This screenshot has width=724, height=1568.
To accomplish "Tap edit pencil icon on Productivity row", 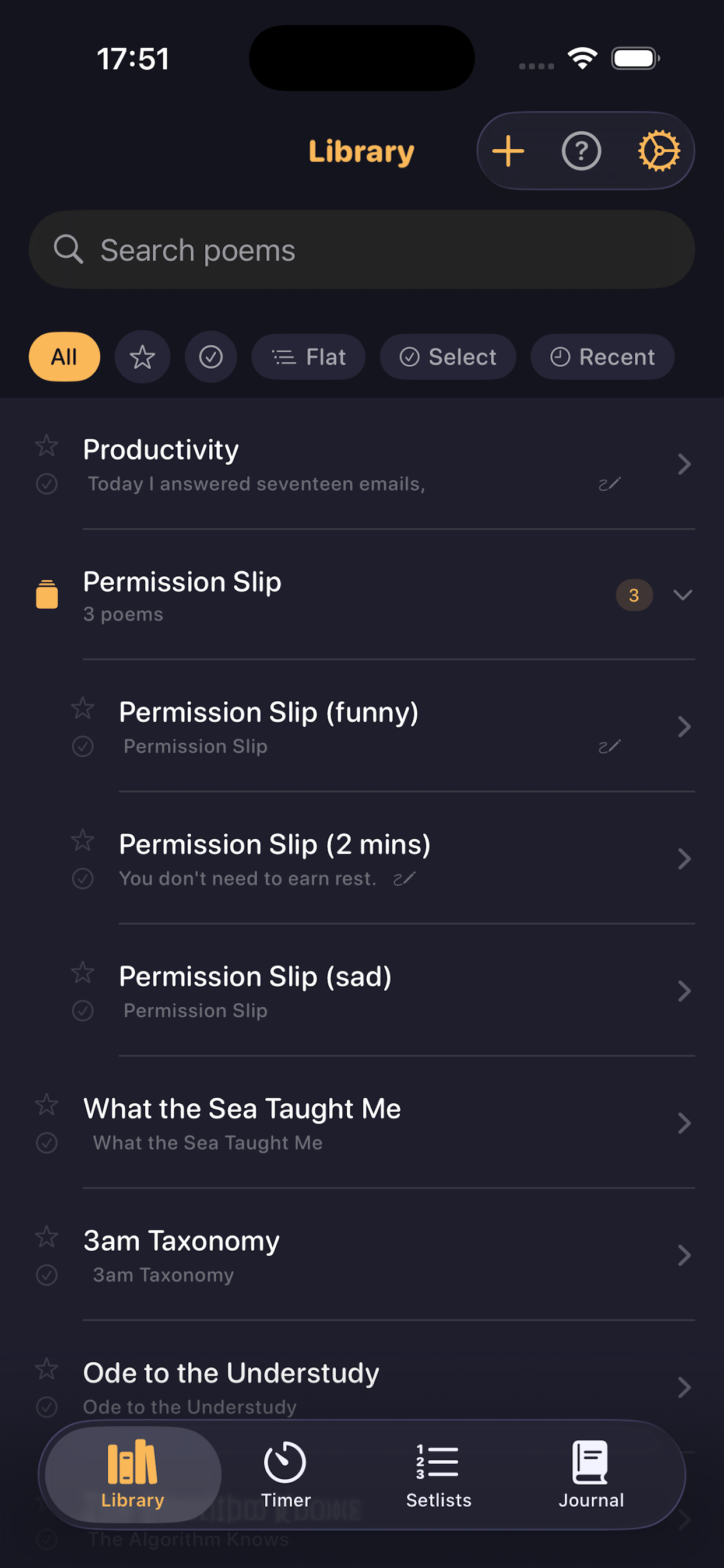I will coord(609,484).
